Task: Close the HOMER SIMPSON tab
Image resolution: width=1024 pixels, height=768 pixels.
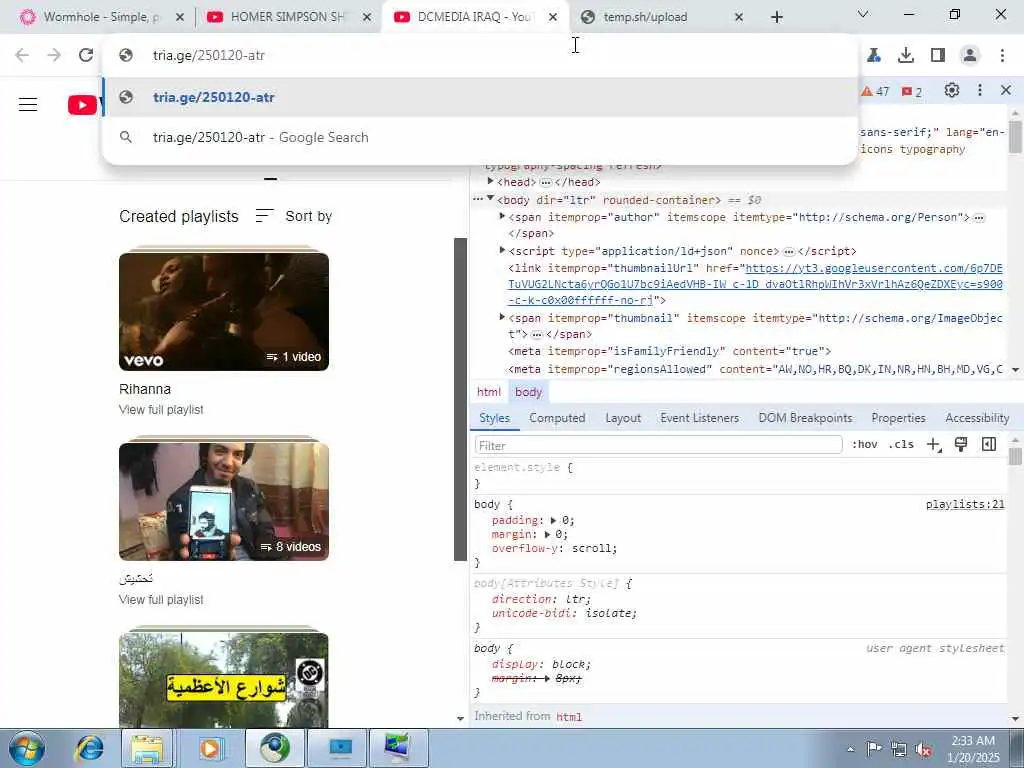Action: (367, 18)
